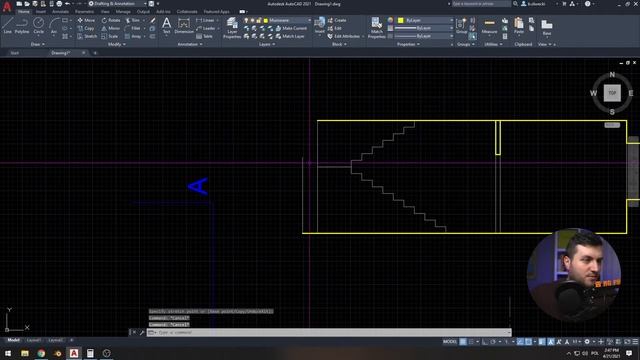This screenshot has width=640, height=360.
Task: Select the Polyline tool
Action: 22,25
